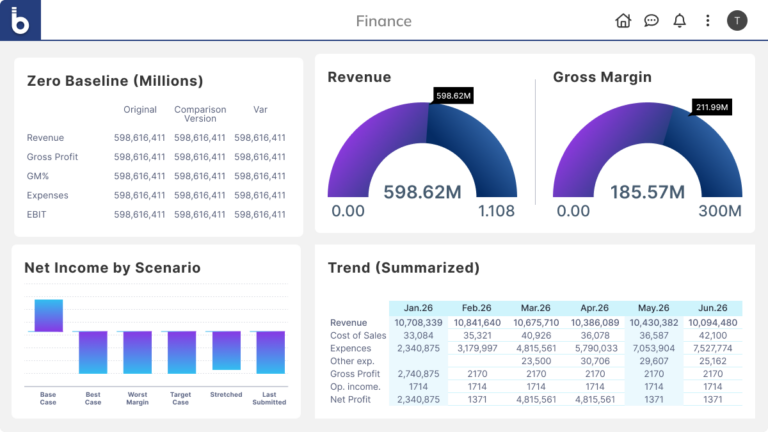Select the Base Case bar
This screenshot has width=768, height=432.
49,315
